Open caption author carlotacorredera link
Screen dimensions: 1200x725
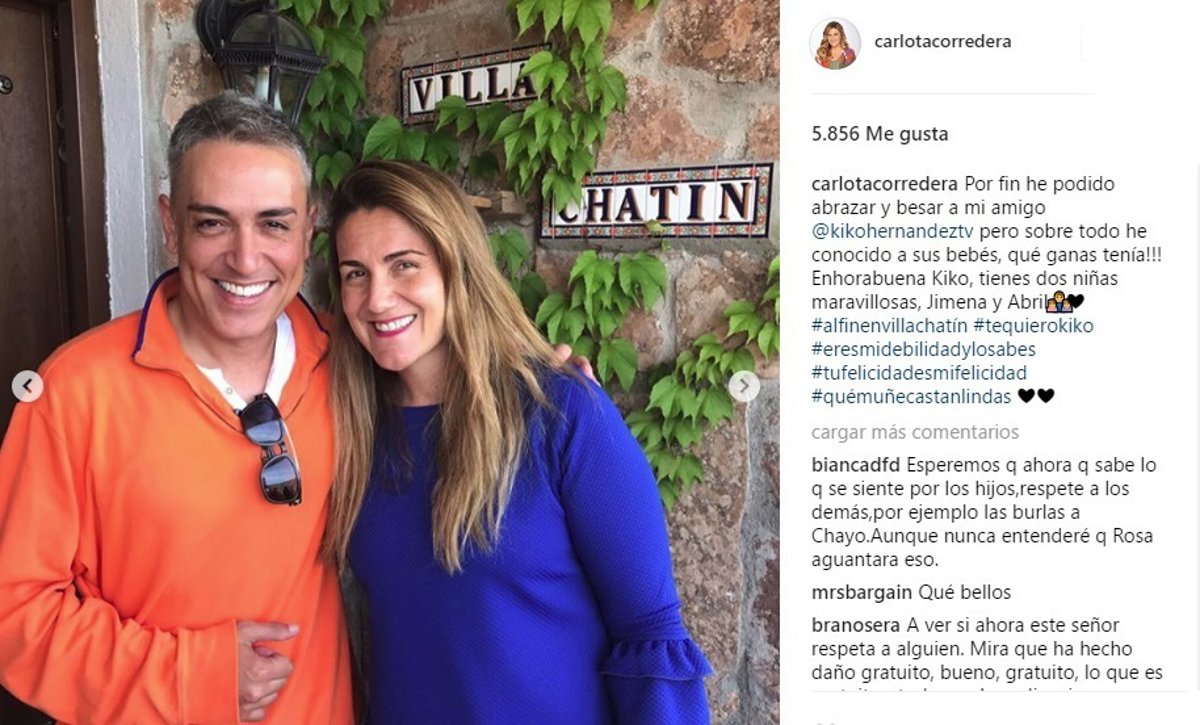[884, 185]
